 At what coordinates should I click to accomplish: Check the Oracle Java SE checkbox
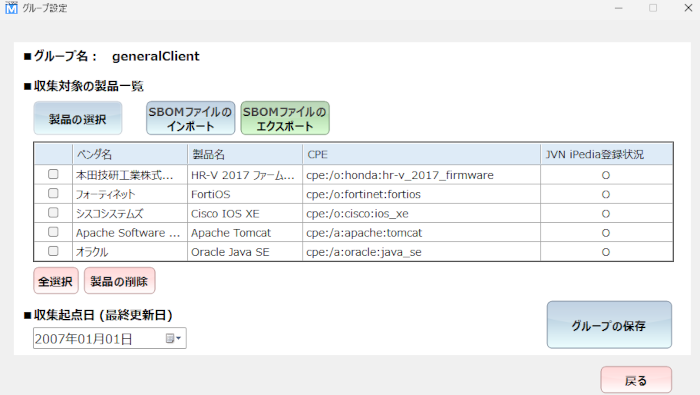click(x=53, y=251)
